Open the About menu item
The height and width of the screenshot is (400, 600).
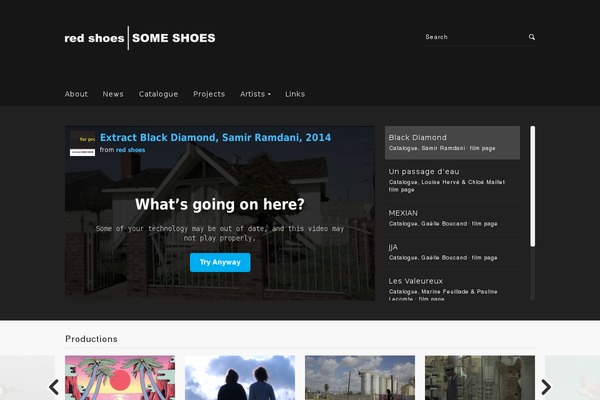point(76,94)
